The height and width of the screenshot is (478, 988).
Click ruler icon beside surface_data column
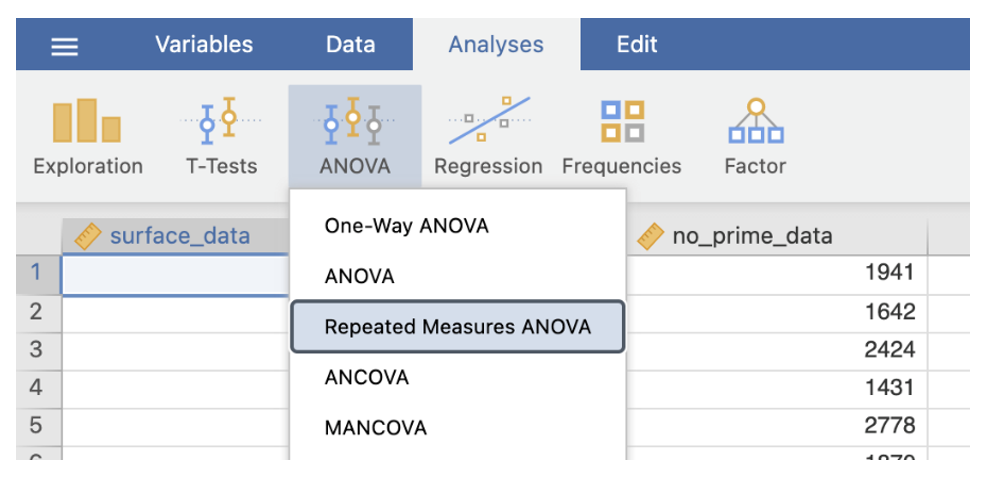pyautogui.click(x=89, y=237)
